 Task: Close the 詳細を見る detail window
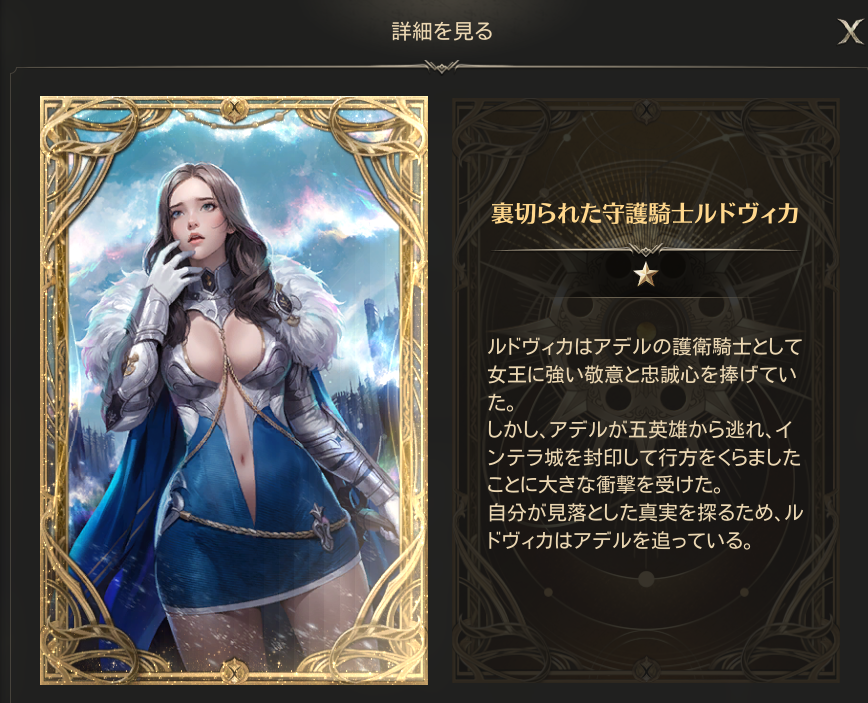click(x=850, y=31)
